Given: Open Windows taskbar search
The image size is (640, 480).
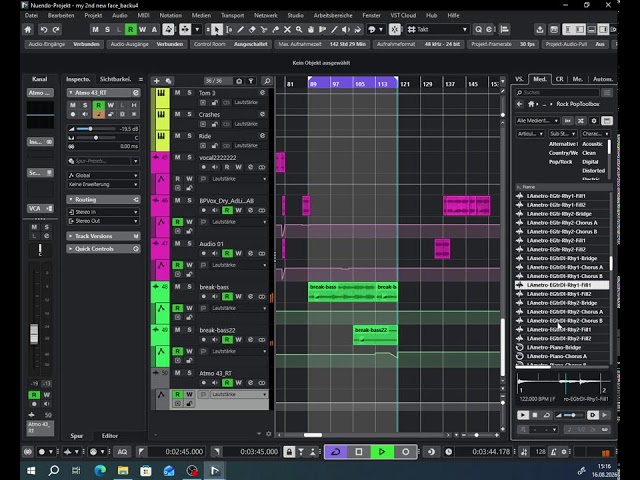Looking at the screenshot, I should 54,471.
